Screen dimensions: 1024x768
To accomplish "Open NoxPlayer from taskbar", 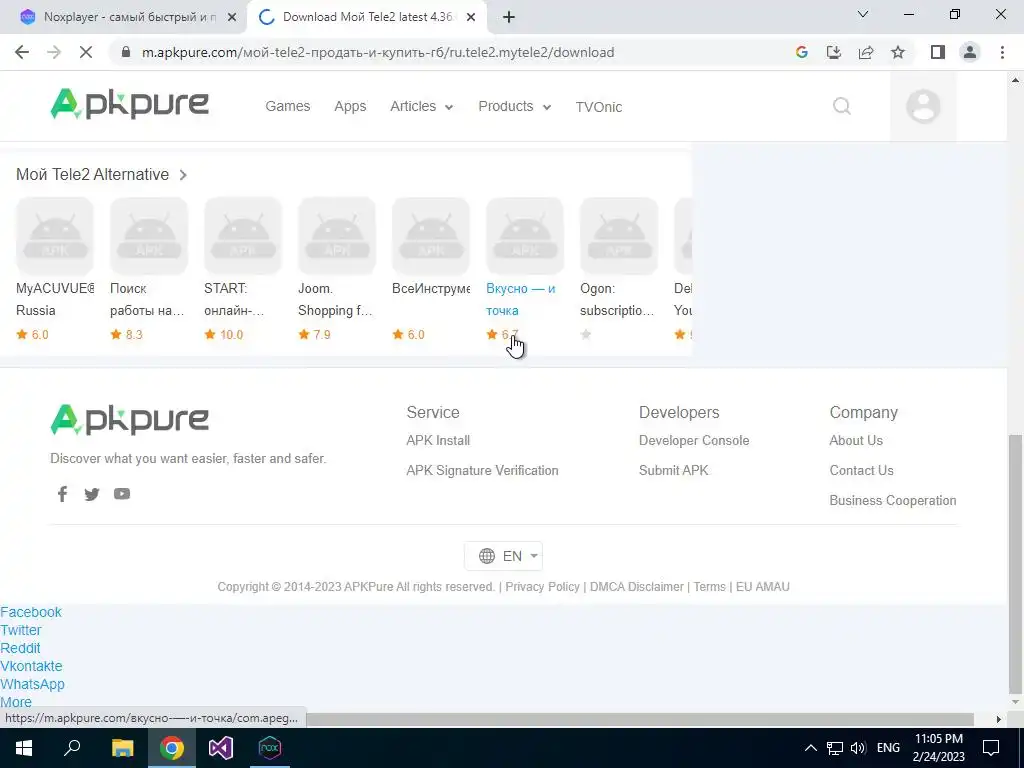I will click(270, 748).
